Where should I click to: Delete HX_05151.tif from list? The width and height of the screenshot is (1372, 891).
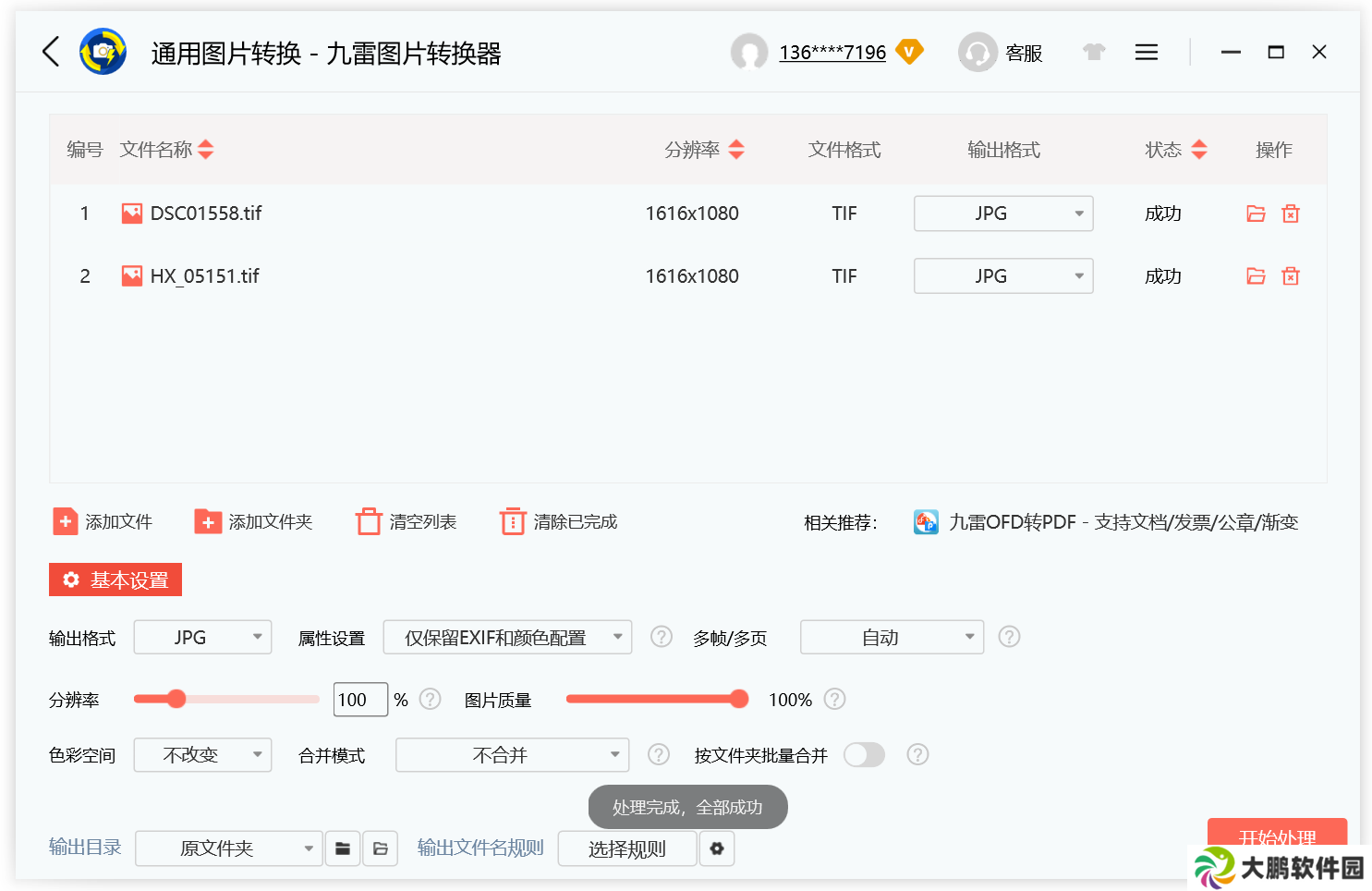tap(1291, 275)
